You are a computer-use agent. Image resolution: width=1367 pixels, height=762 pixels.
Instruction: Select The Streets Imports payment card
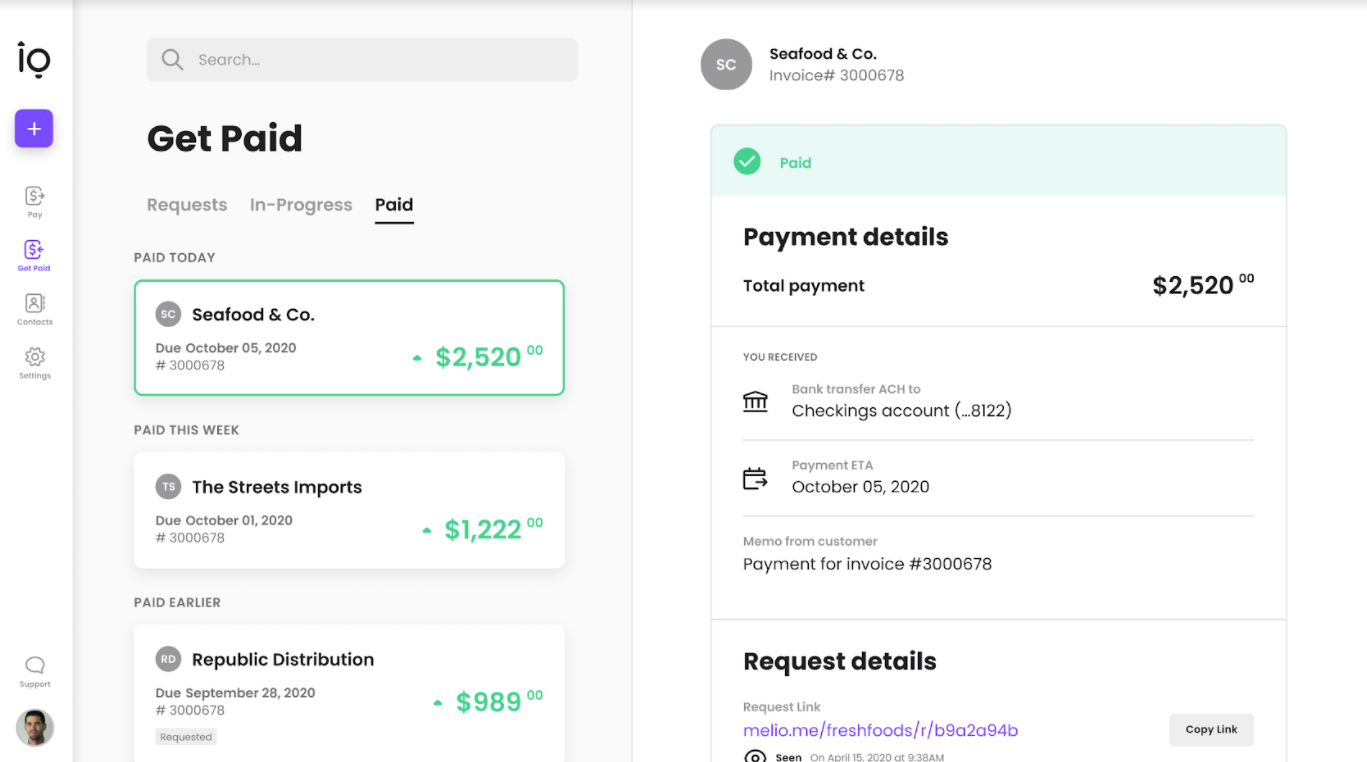[349, 511]
